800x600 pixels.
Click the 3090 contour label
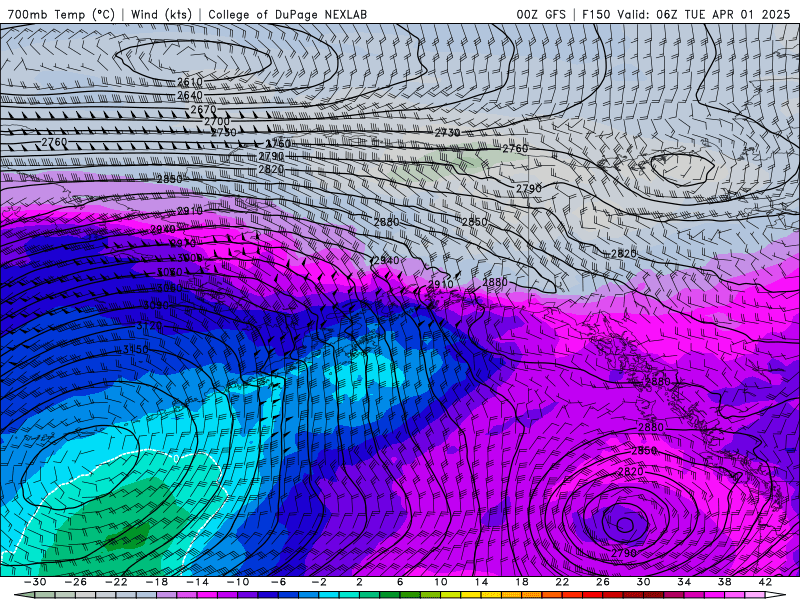tap(156, 306)
